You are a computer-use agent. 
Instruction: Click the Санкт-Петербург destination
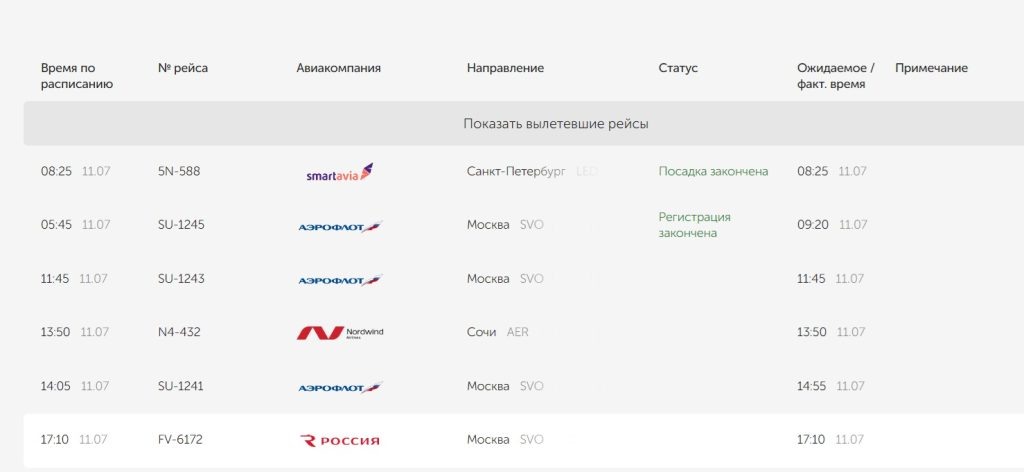(x=516, y=171)
